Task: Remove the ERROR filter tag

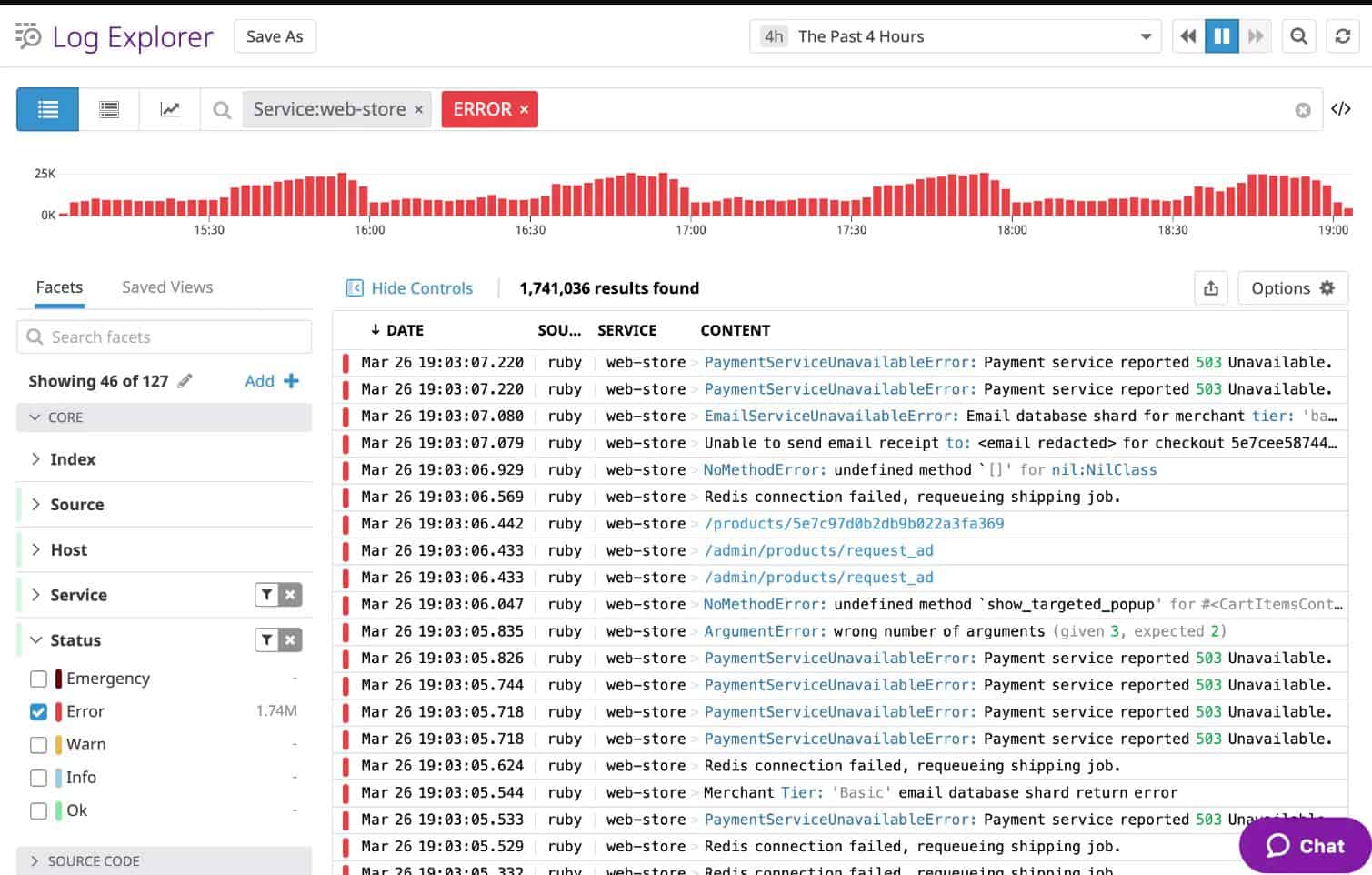Action: [524, 109]
